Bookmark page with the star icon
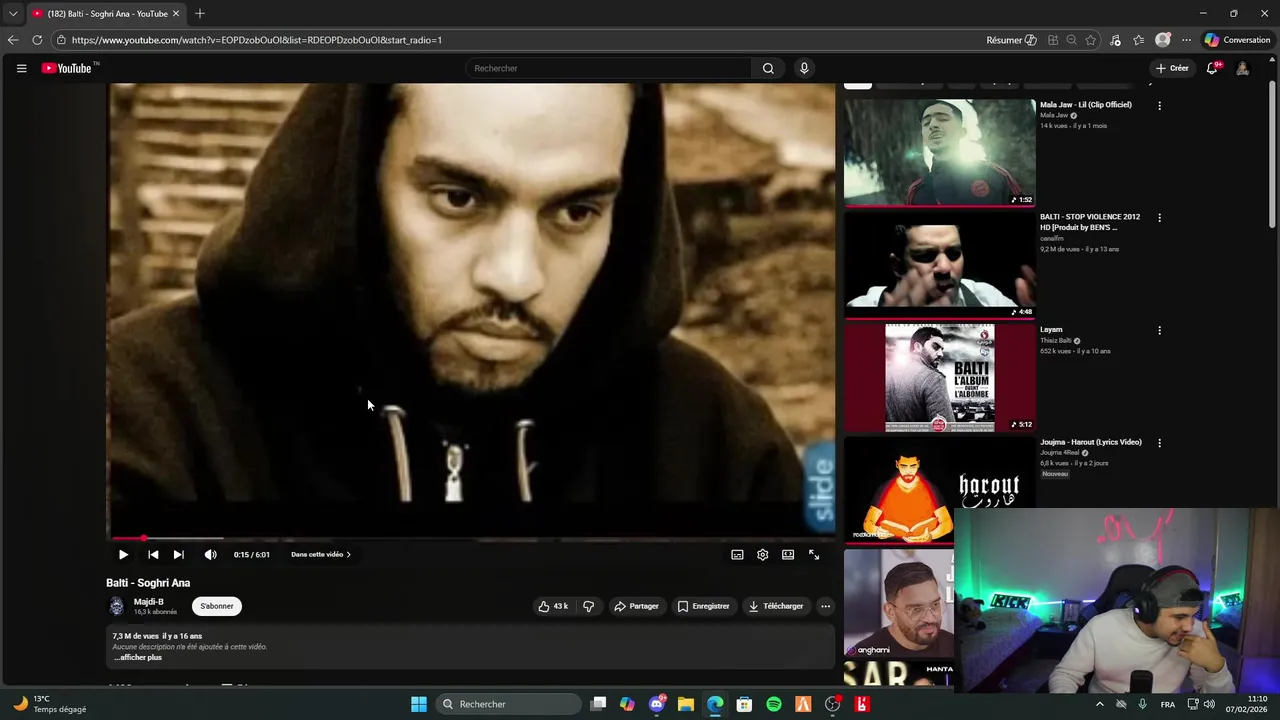 pos(1091,40)
